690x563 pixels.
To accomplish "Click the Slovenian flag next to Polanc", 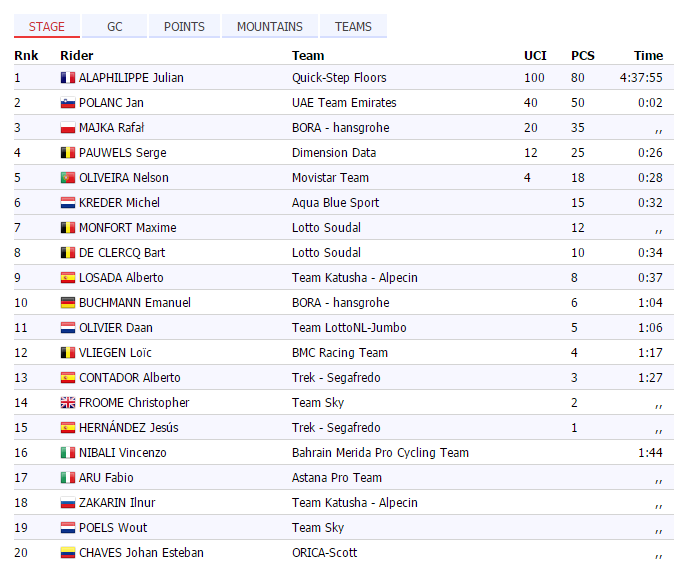I will pos(68,103).
